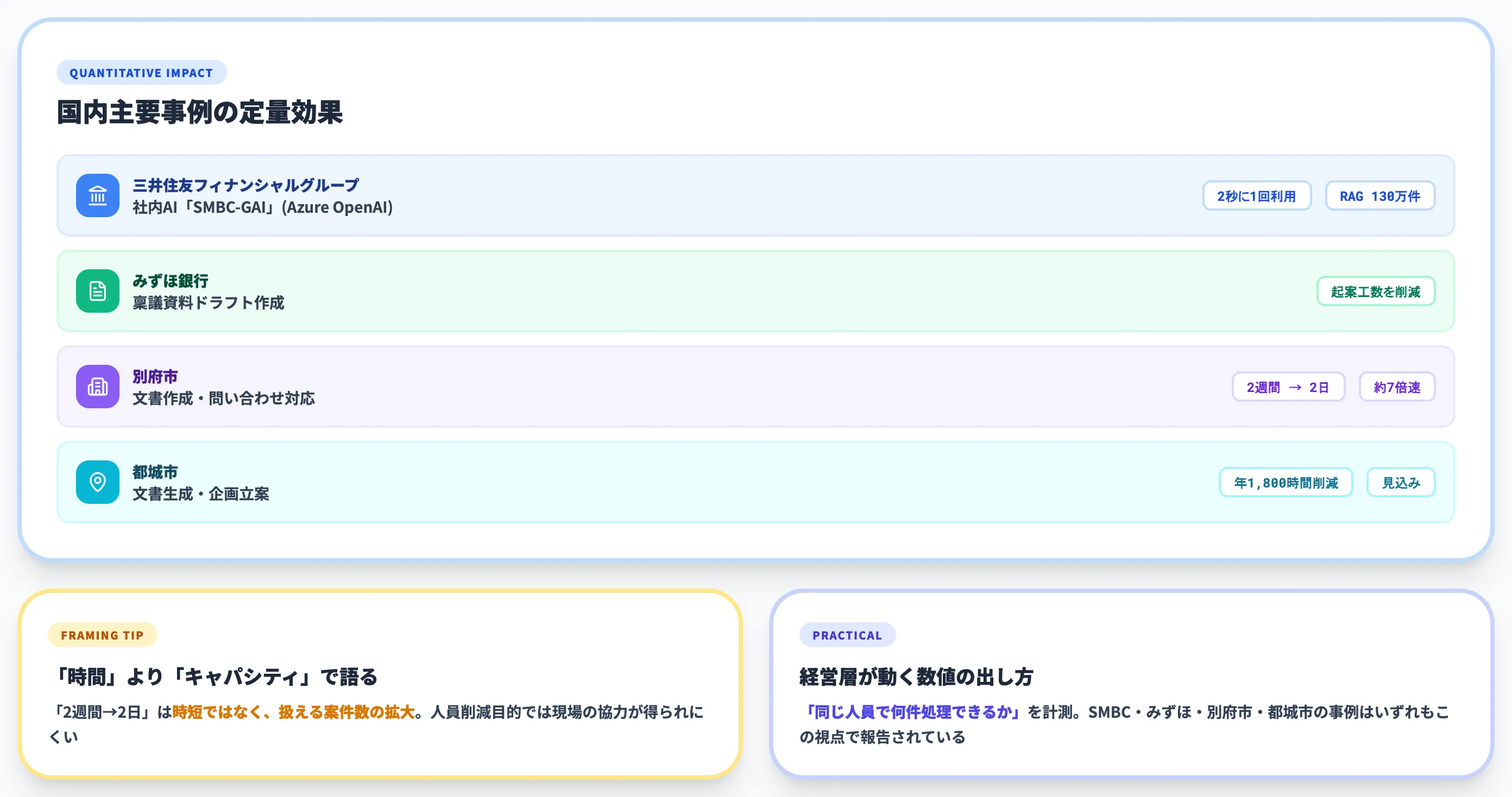Click highlighted phrase 「同じ人員で何件処理できるか」
Image resolution: width=1512 pixels, height=797 pixels.
(x=913, y=712)
